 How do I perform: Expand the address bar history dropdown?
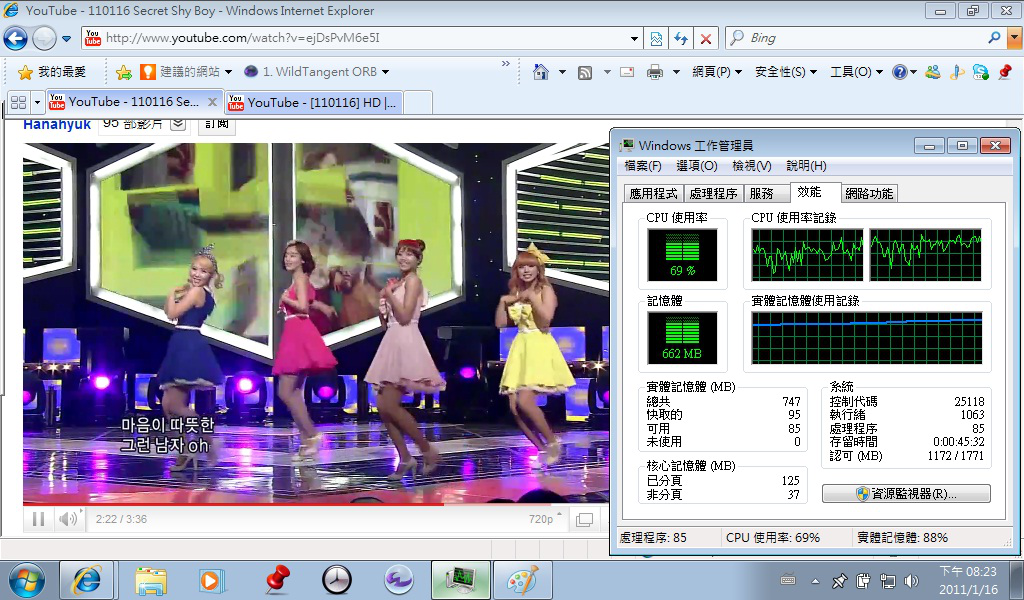pyautogui.click(x=634, y=39)
